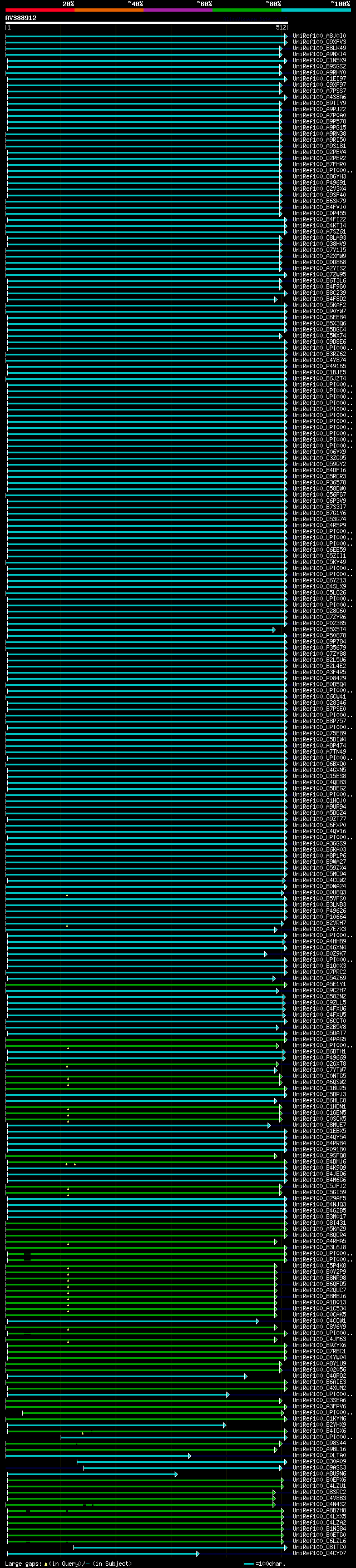Select UniRef100_Q2V3X4 label

[319, 189]
